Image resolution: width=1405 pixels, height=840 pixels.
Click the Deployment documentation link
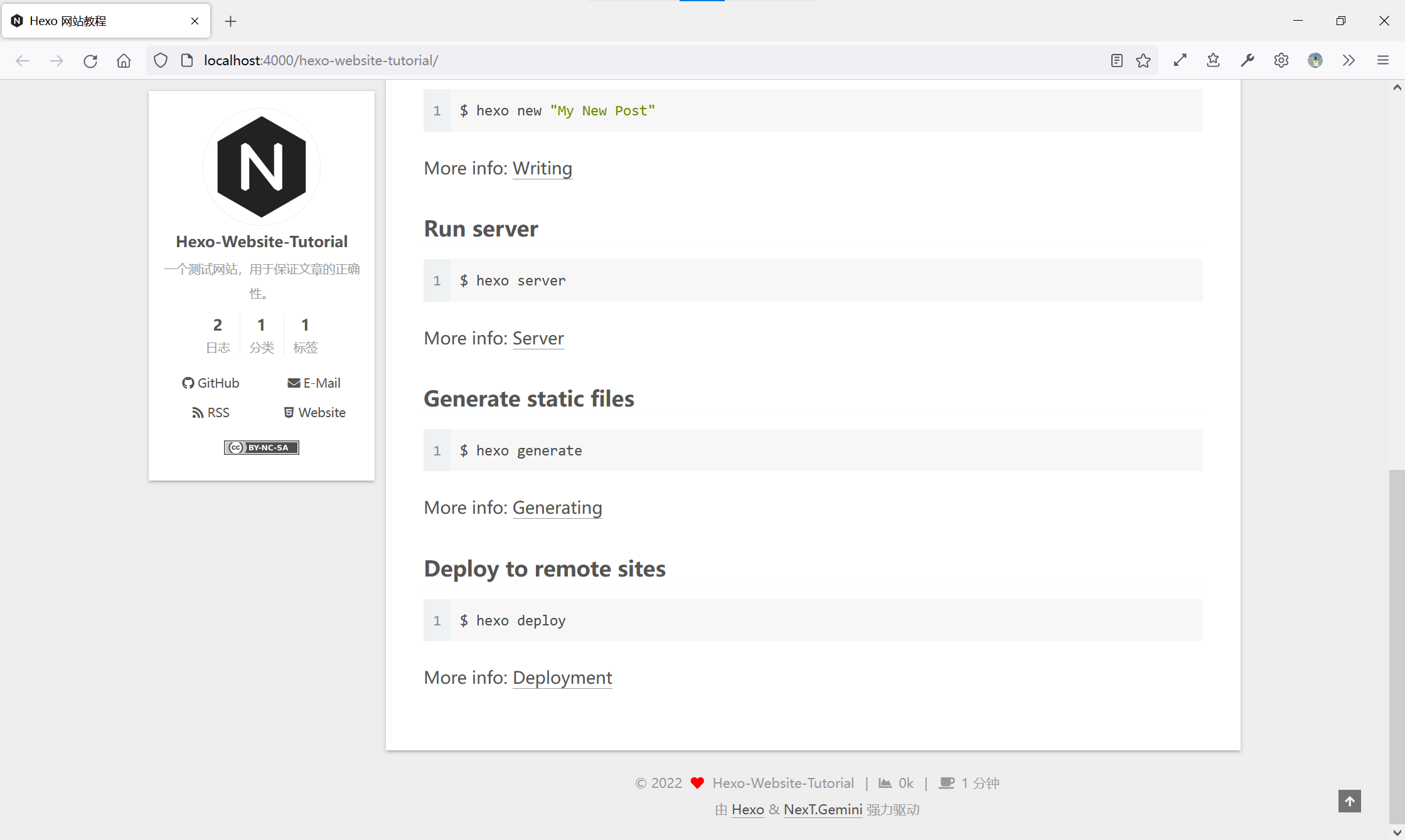point(562,678)
